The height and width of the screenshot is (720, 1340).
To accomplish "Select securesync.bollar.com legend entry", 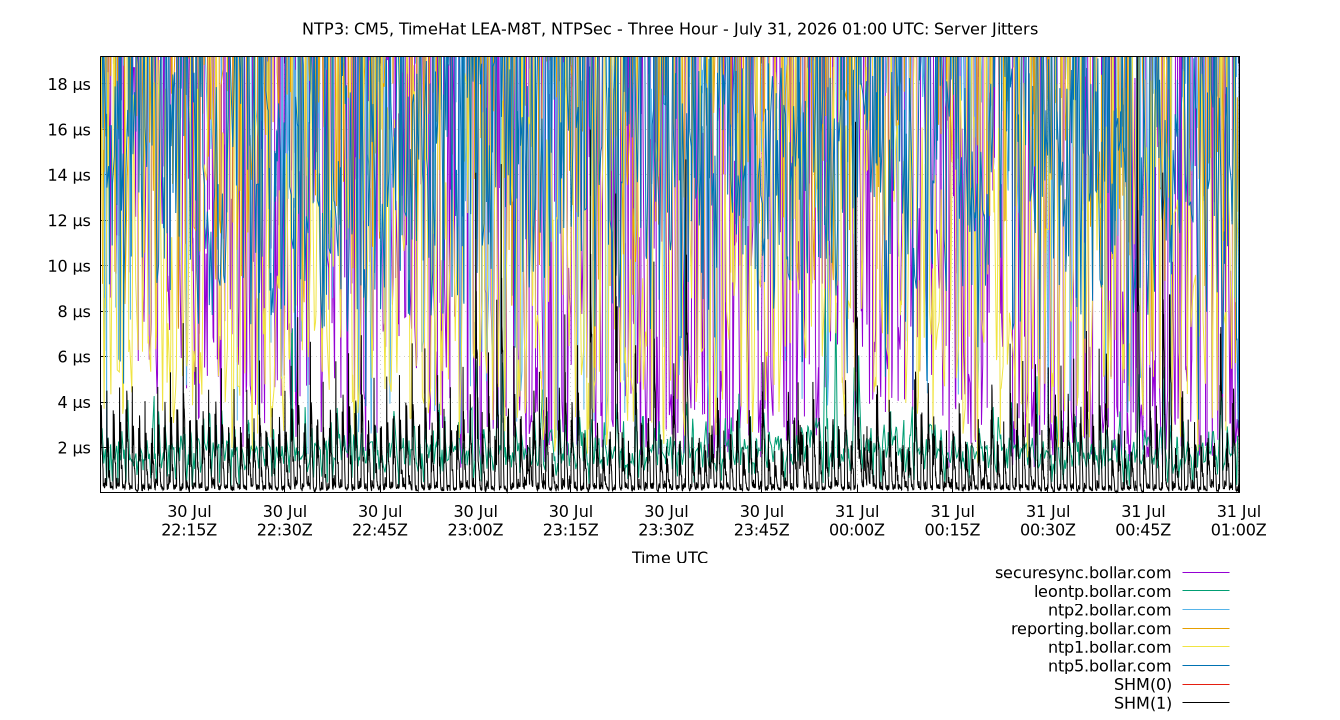I will click(x=1083, y=573).
